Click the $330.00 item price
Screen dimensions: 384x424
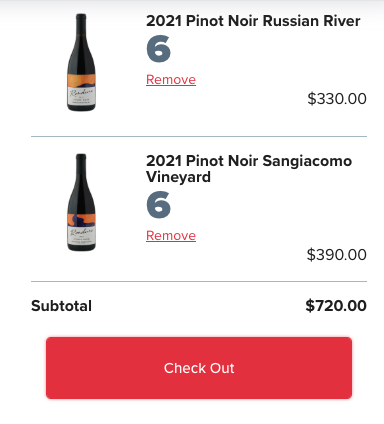337,99
